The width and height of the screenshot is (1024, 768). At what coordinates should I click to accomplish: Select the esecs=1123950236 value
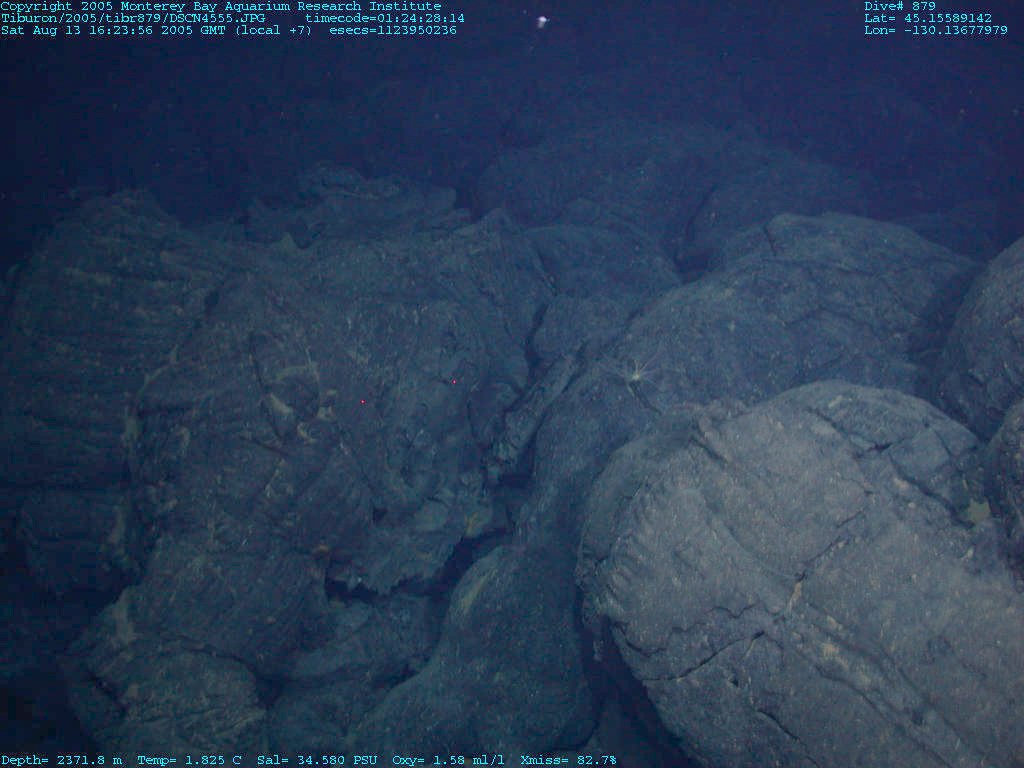[393, 30]
